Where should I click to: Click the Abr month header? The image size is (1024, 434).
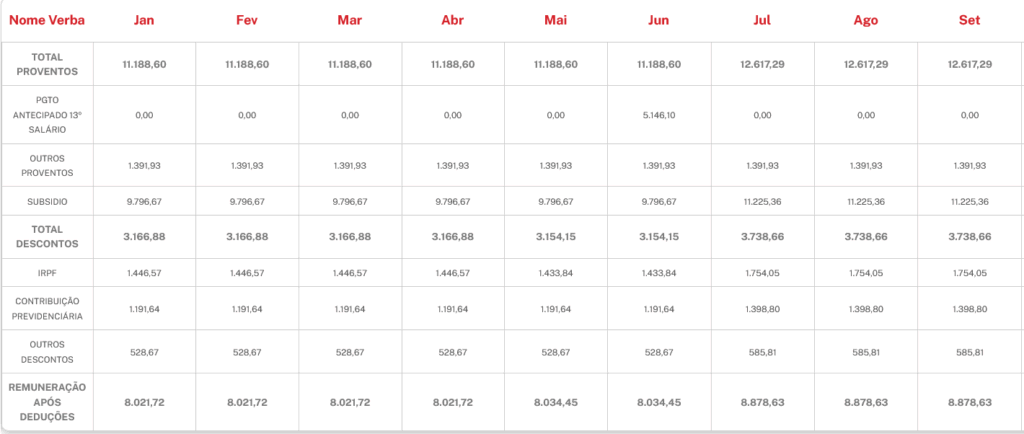point(452,20)
